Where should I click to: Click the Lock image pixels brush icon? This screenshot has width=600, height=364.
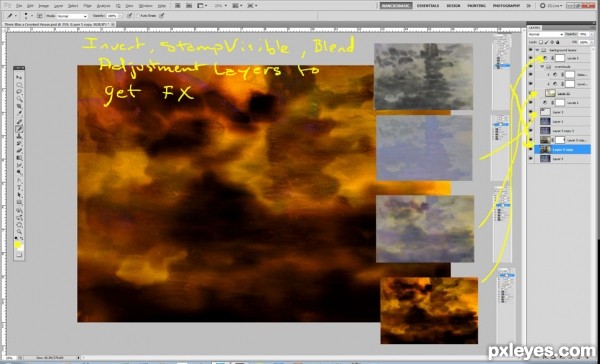[547, 42]
